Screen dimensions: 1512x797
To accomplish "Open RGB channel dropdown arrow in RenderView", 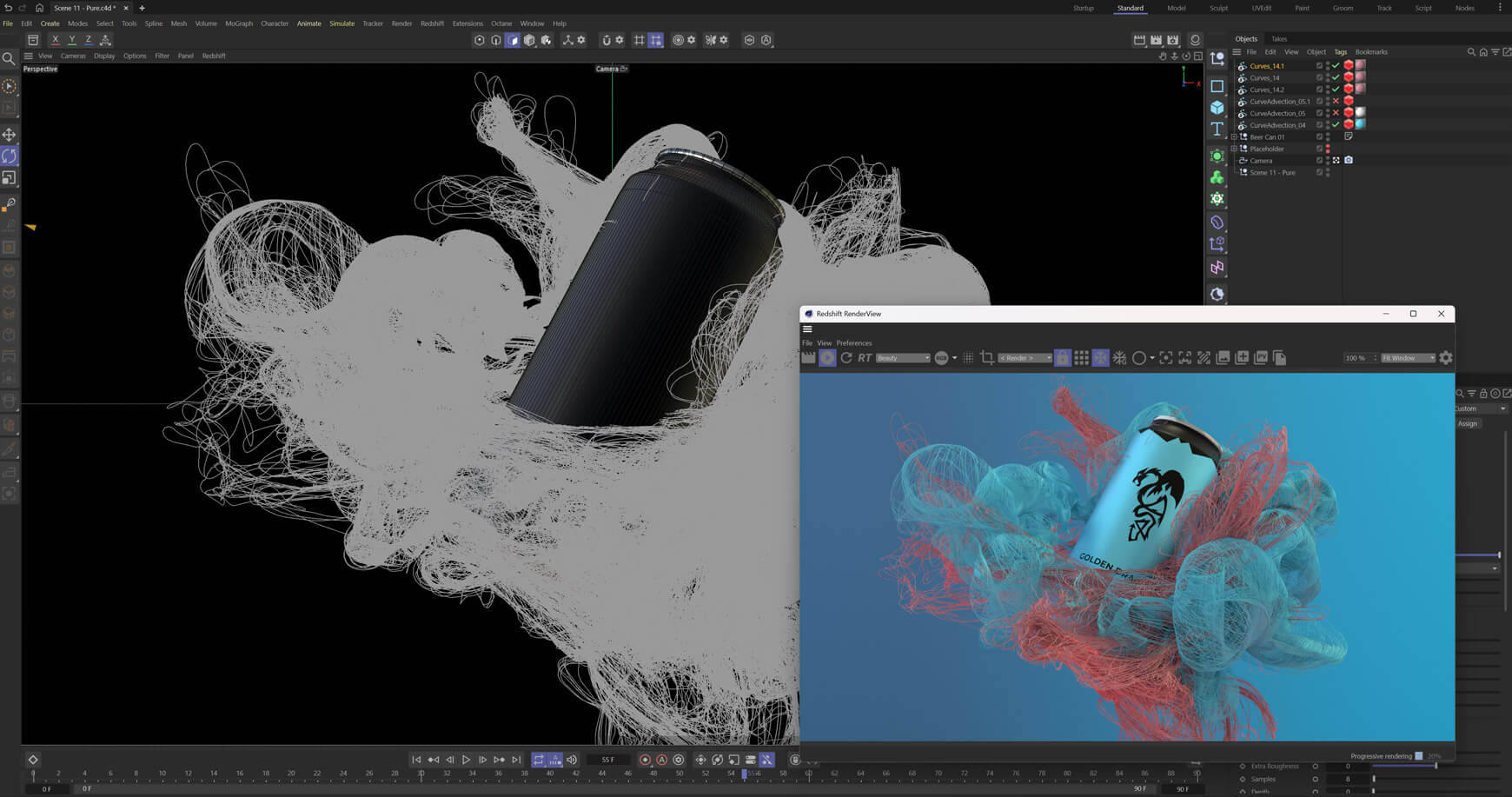I will pyautogui.click(x=954, y=358).
